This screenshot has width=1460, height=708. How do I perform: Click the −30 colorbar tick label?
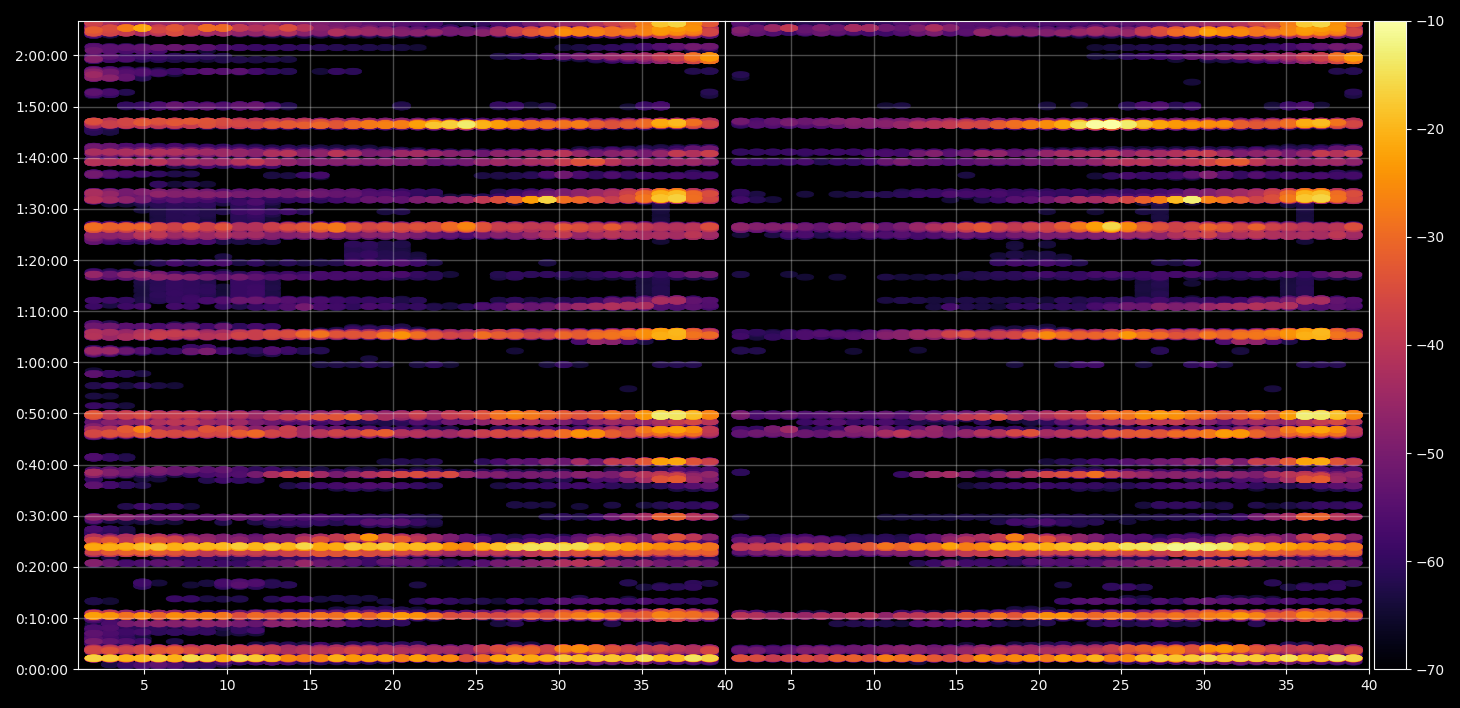click(1430, 237)
